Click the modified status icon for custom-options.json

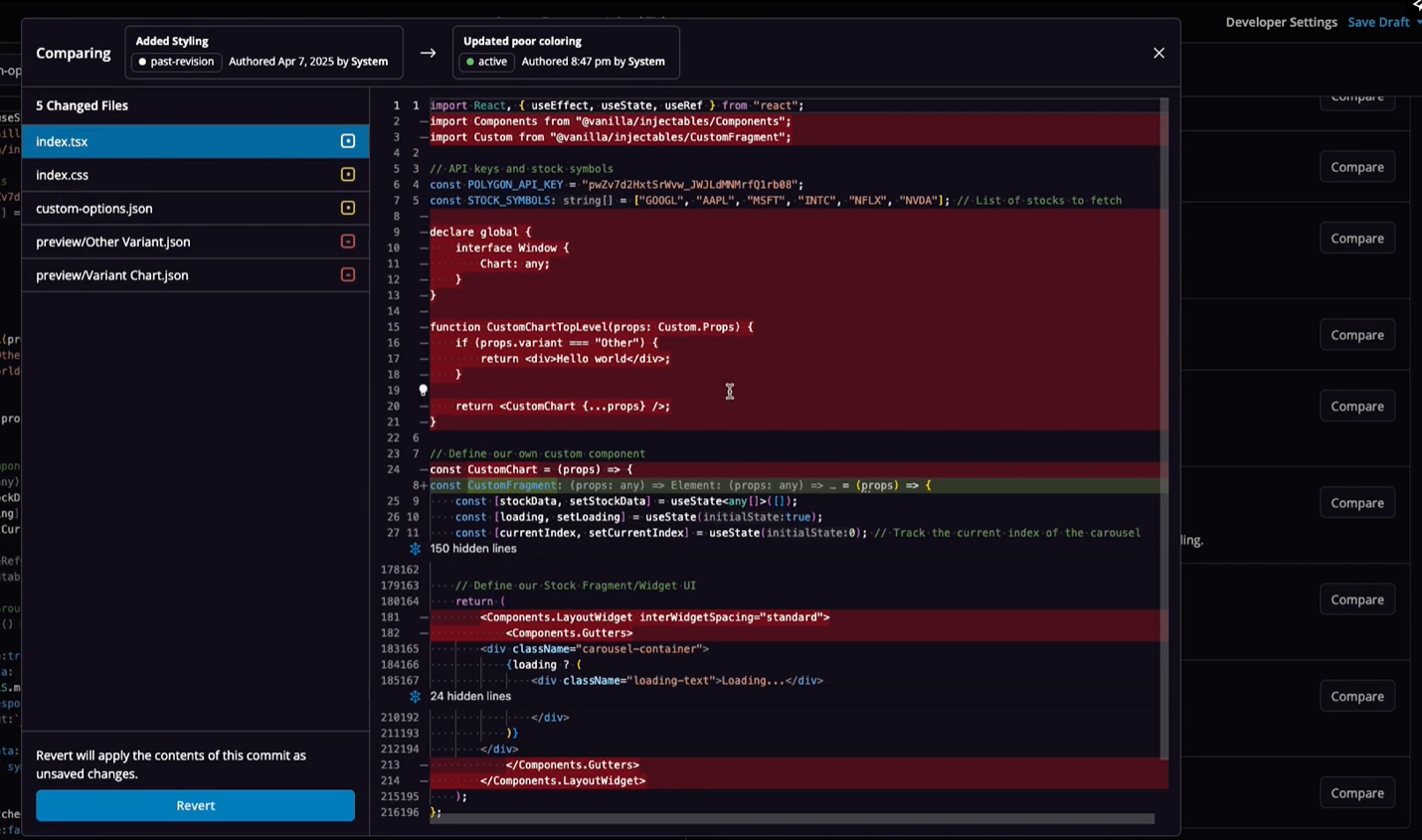pyautogui.click(x=348, y=208)
